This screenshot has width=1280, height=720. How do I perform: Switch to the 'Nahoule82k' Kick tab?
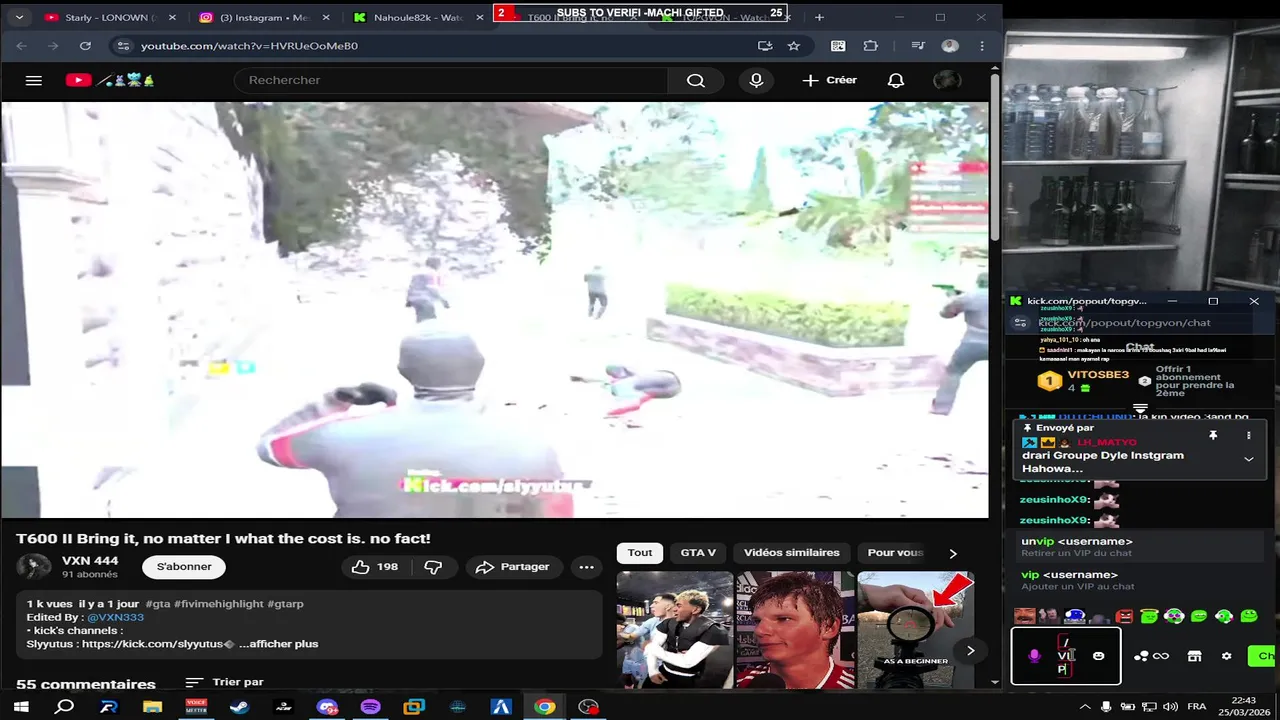coord(418,17)
